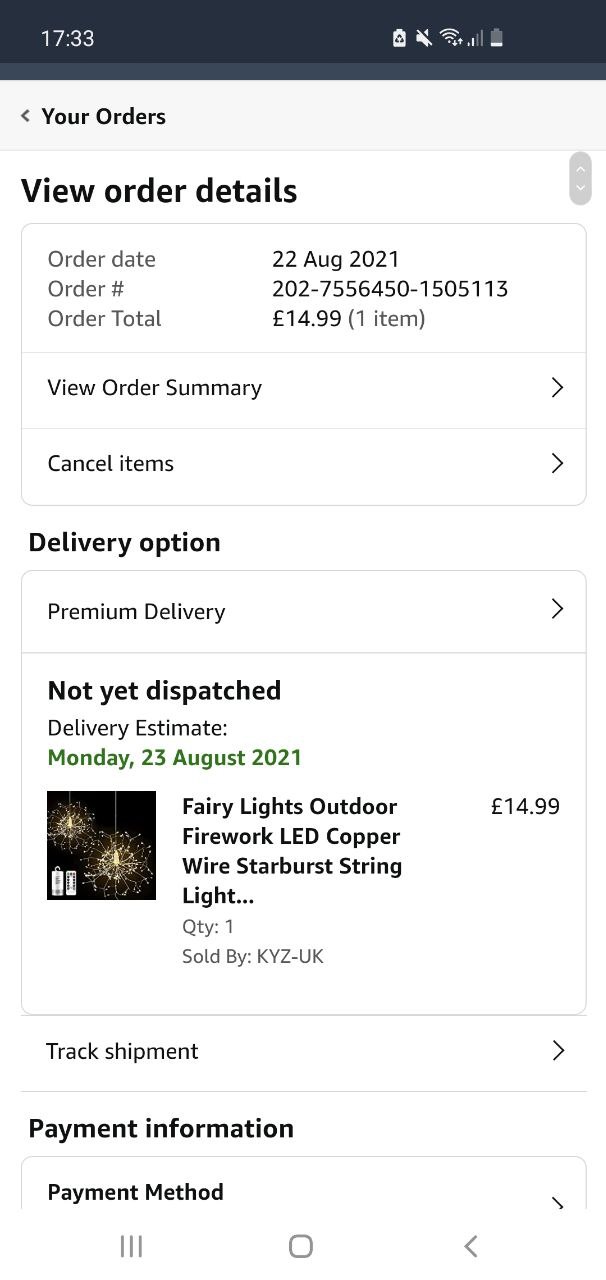This screenshot has width=606, height=1280.
Task: Tap the back arrow beside Your Orders
Action: click(x=25, y=116)
